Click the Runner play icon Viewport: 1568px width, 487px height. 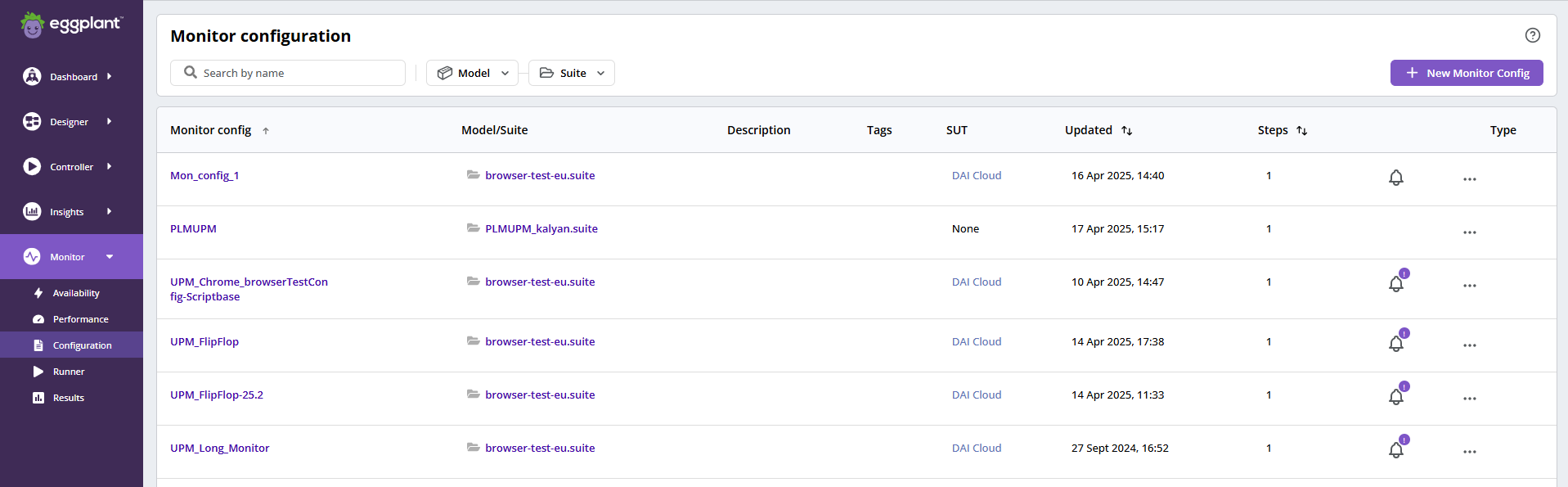pyautogui.click(x=38, y=372)
